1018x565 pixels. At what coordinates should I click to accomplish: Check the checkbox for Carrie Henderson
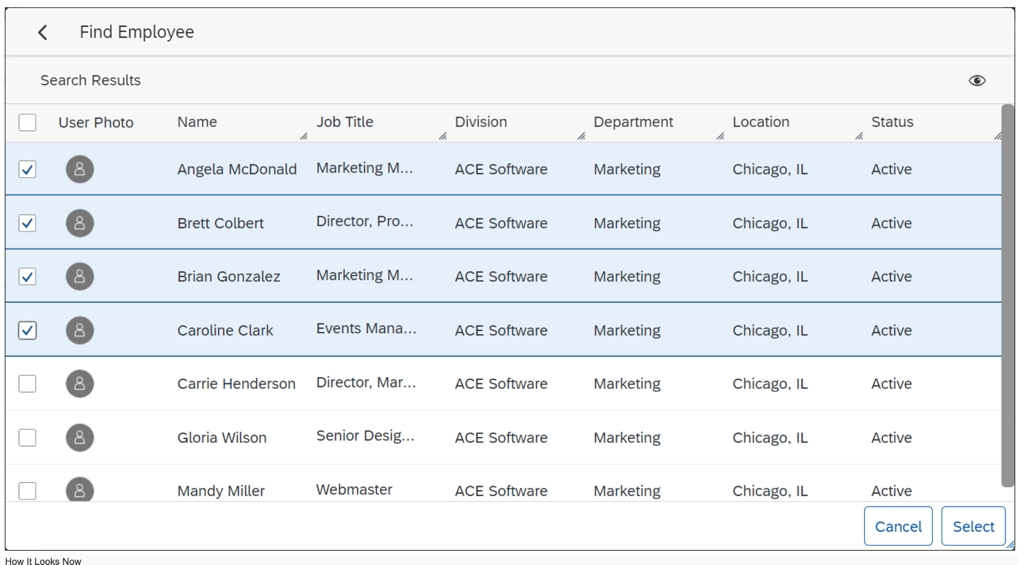[x=28, y=383]
